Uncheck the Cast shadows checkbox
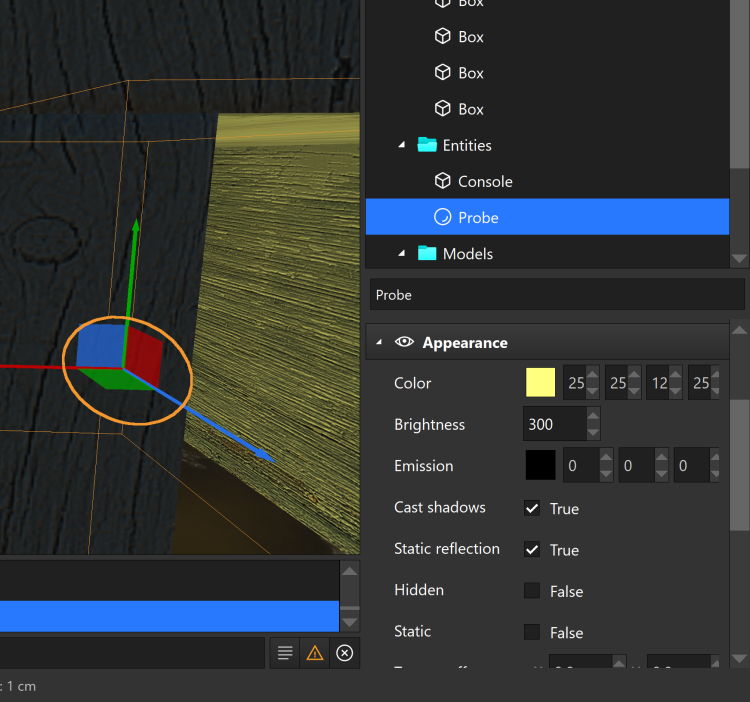Image resolution: width=750 pixels, height=702 pixels. pyautogui.click(x=532, y=508)
